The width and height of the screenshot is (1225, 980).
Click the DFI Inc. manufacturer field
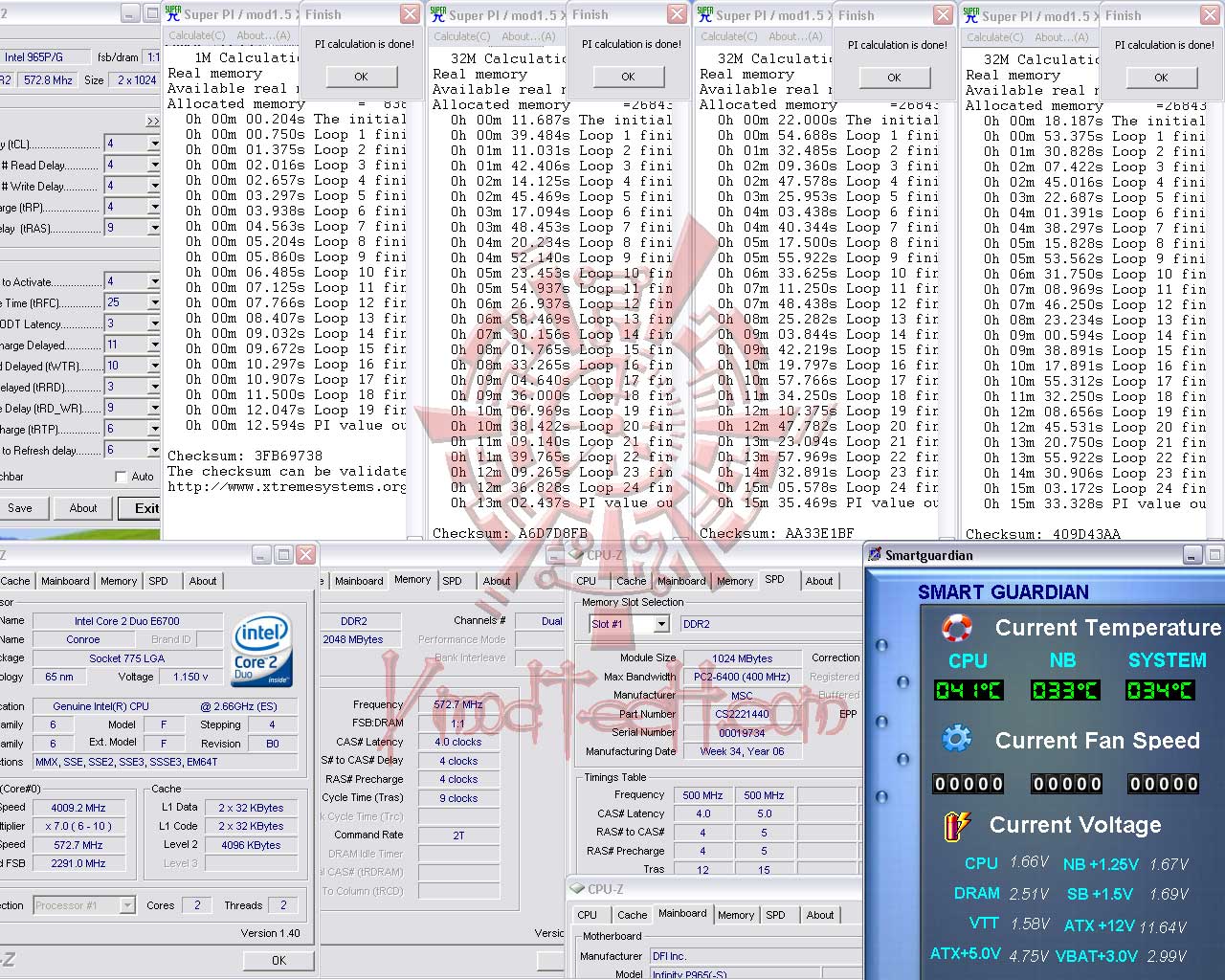754,956
